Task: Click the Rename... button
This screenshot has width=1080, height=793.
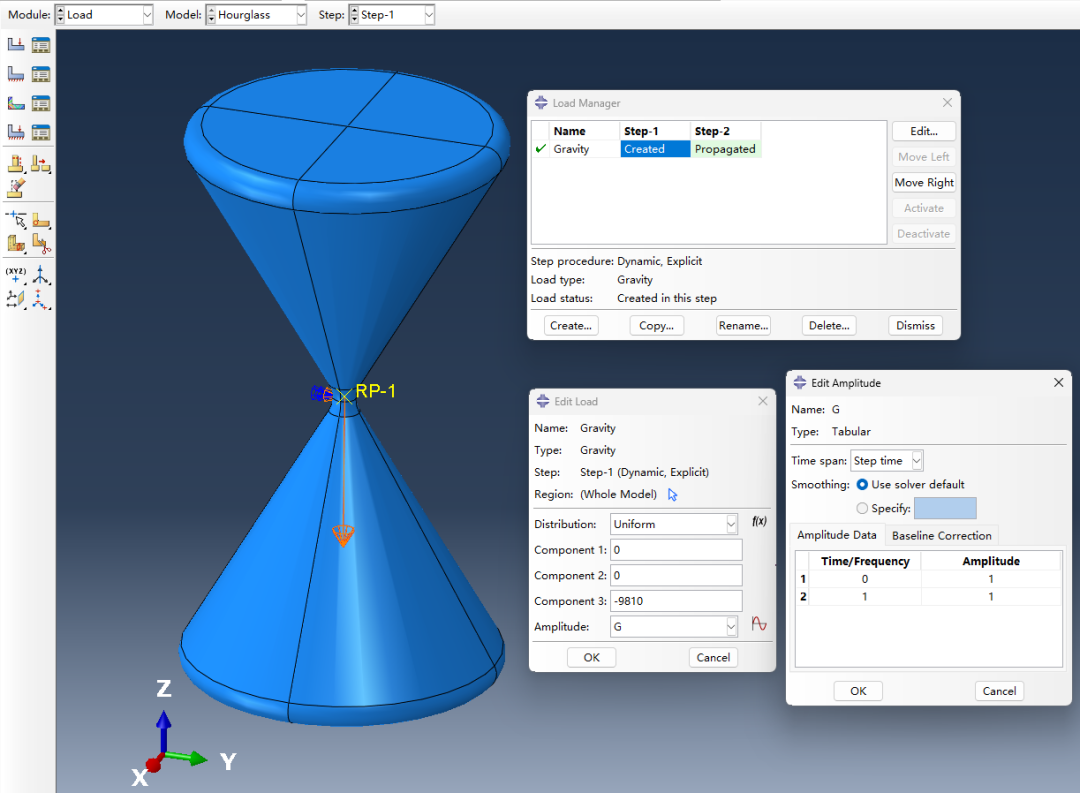Action: pos(743,325)
